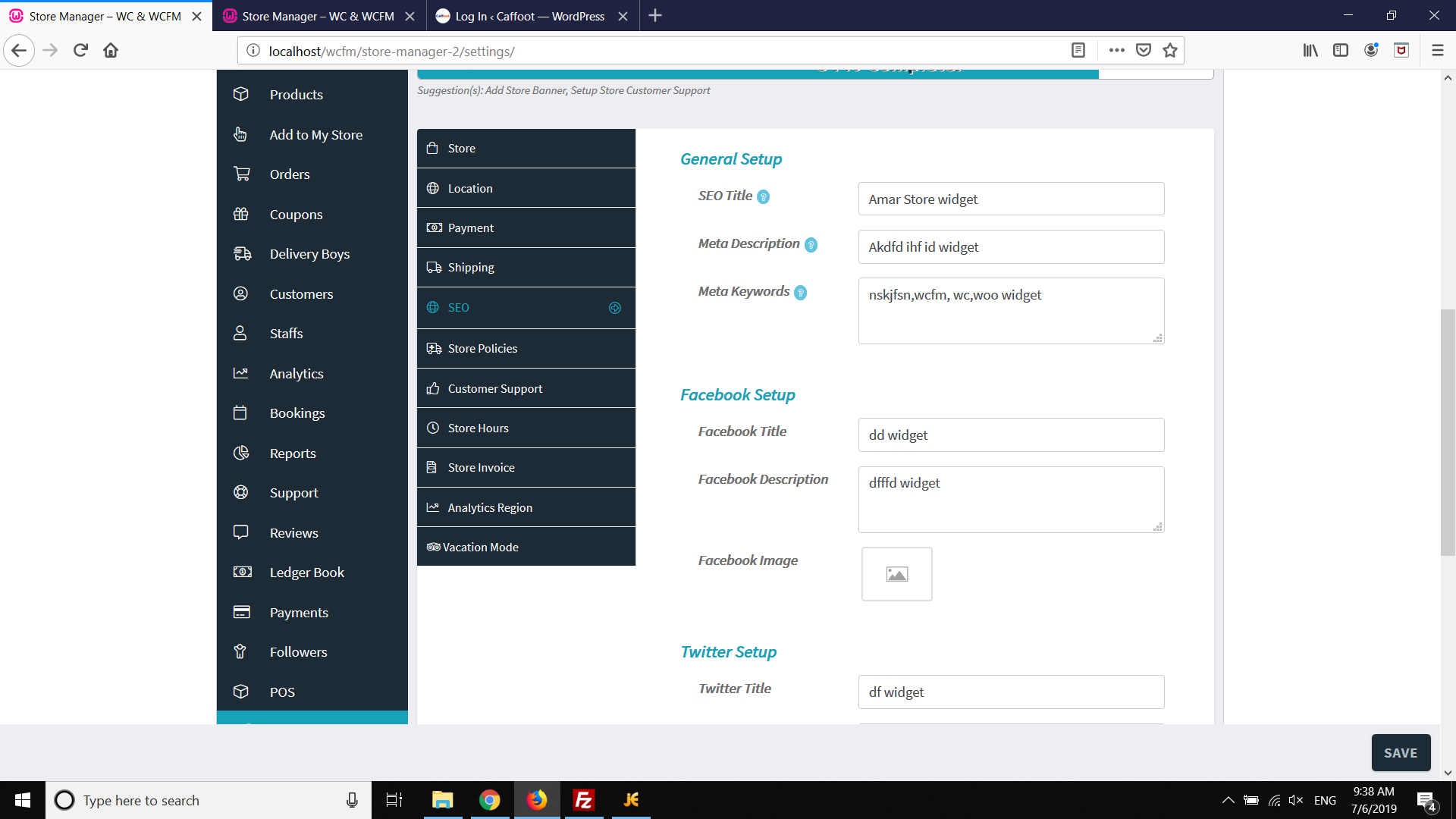Upload image via Facebook Image placeholder
1456x819 pixels.
click(897, 574)
